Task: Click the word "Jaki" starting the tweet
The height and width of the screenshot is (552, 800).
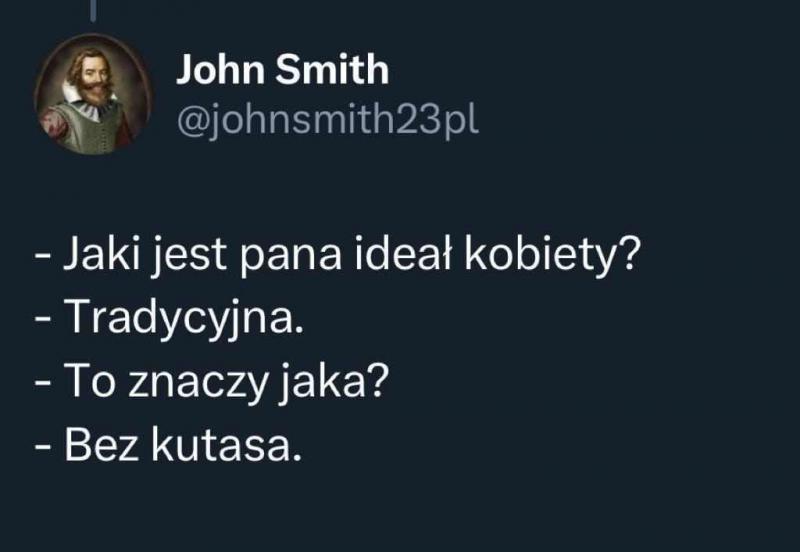Action: tap(102, 254)
